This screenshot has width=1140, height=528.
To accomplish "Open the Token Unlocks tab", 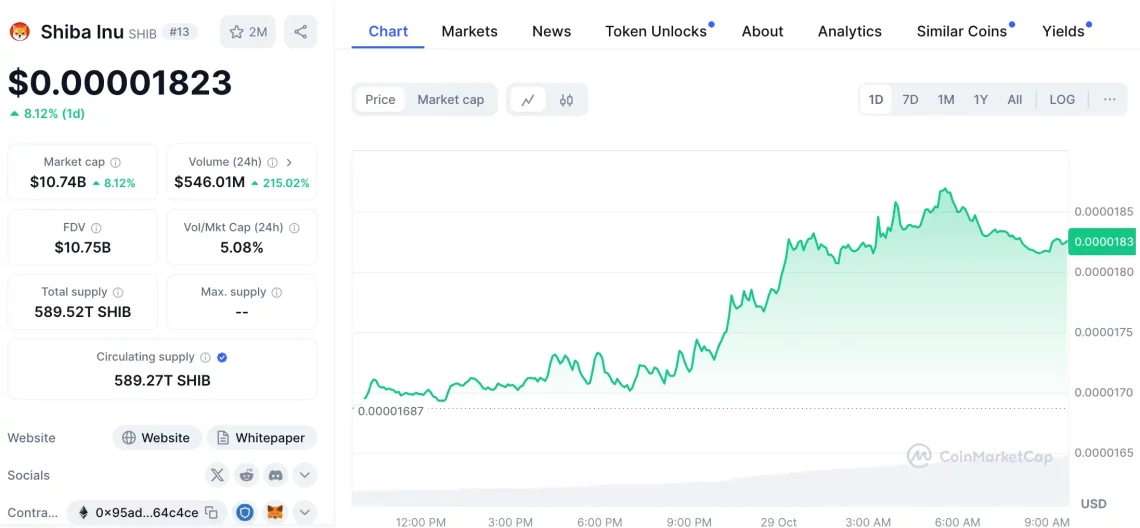I will (x=656, y=31).
